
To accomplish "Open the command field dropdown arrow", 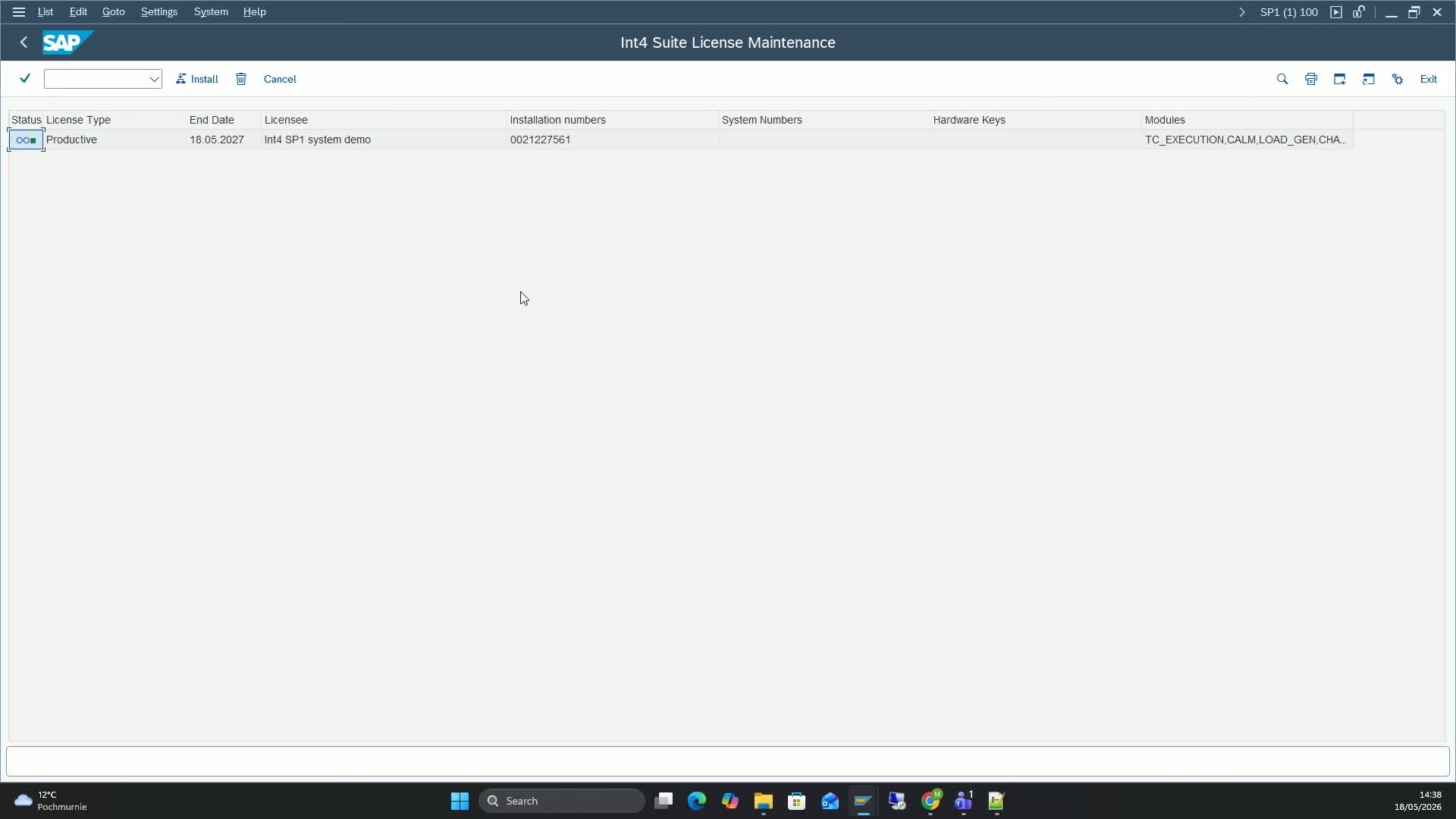I will coord(154,79).
